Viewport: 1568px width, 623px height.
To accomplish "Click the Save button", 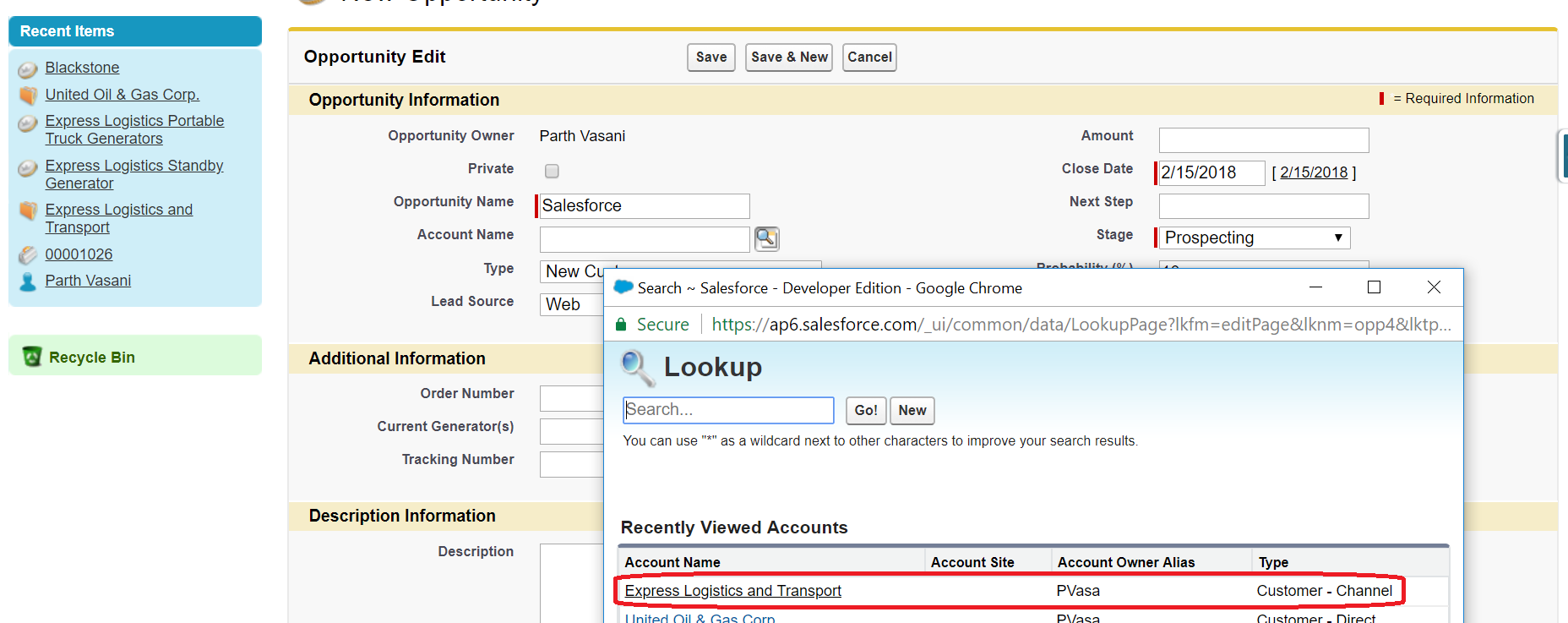I will pos(711,57).
